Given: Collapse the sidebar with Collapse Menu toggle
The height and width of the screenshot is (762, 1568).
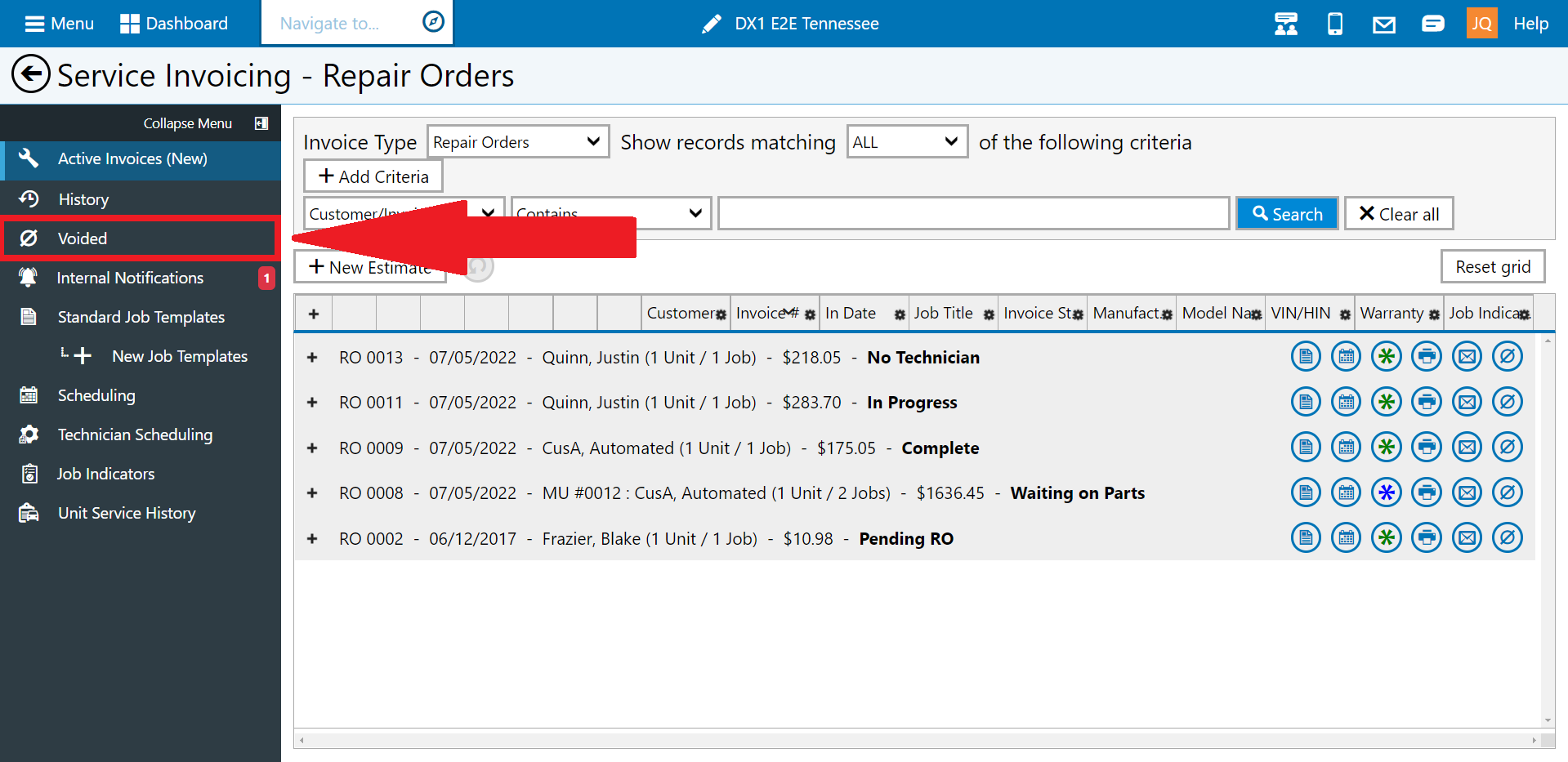Looking at the screenshot, I should click(x=261, y=123).
